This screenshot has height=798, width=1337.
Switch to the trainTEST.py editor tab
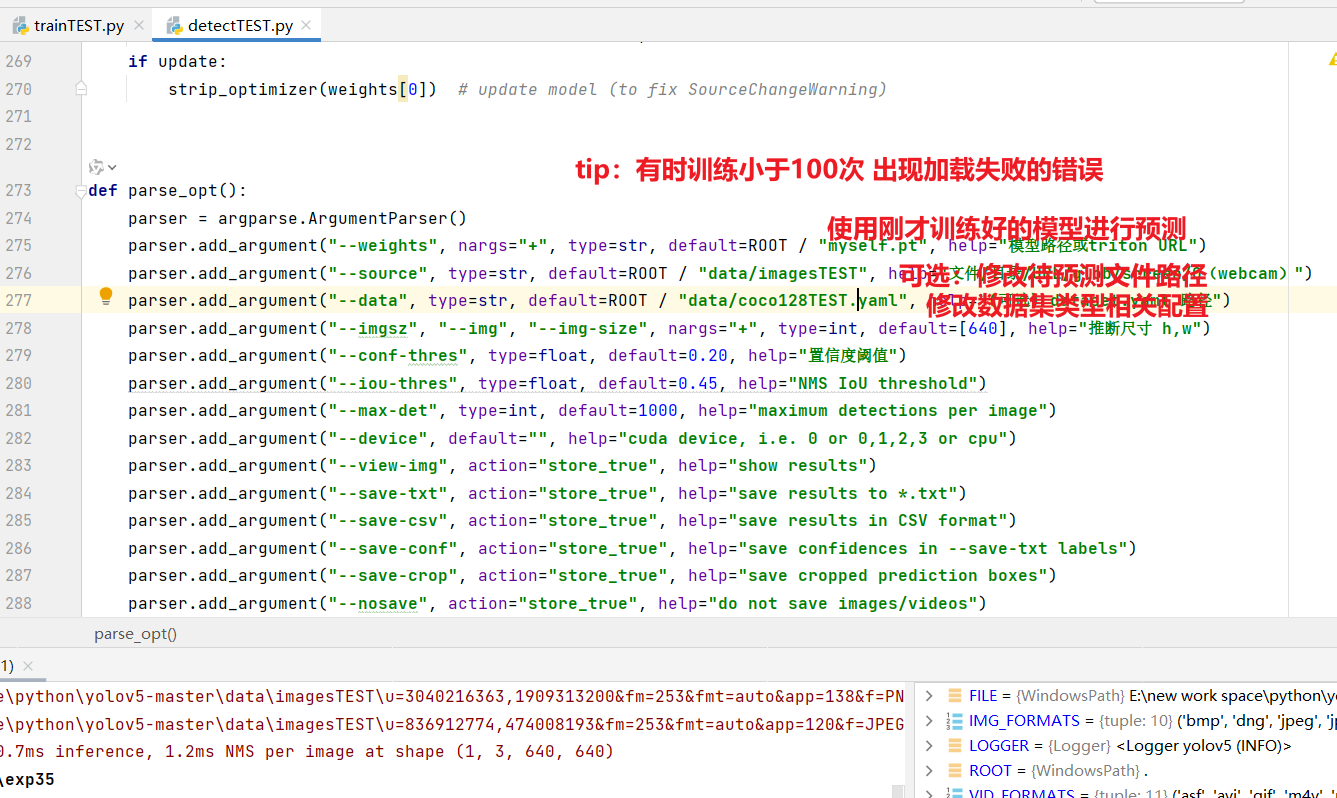78,25
